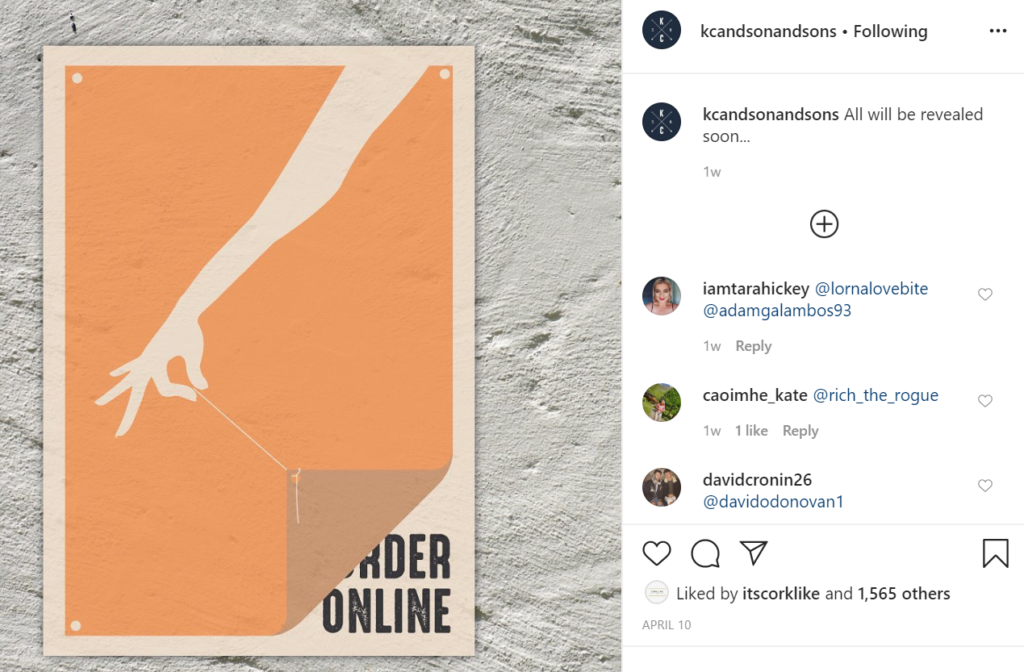Like iamtarahickey's comment
The height and width of the screenshot is (672, 1024).
point(985,295)
